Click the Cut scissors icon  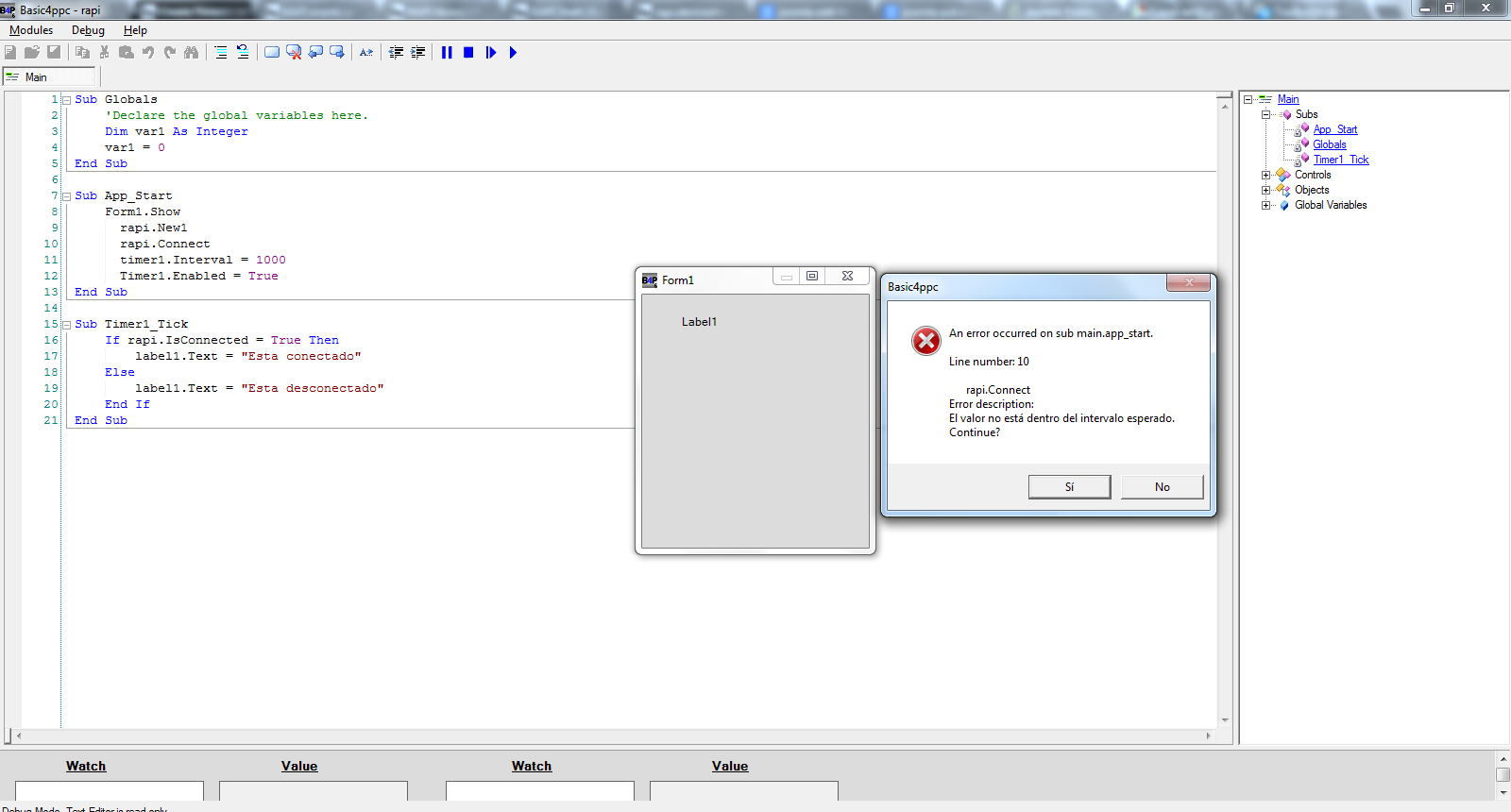pos(104,53)
